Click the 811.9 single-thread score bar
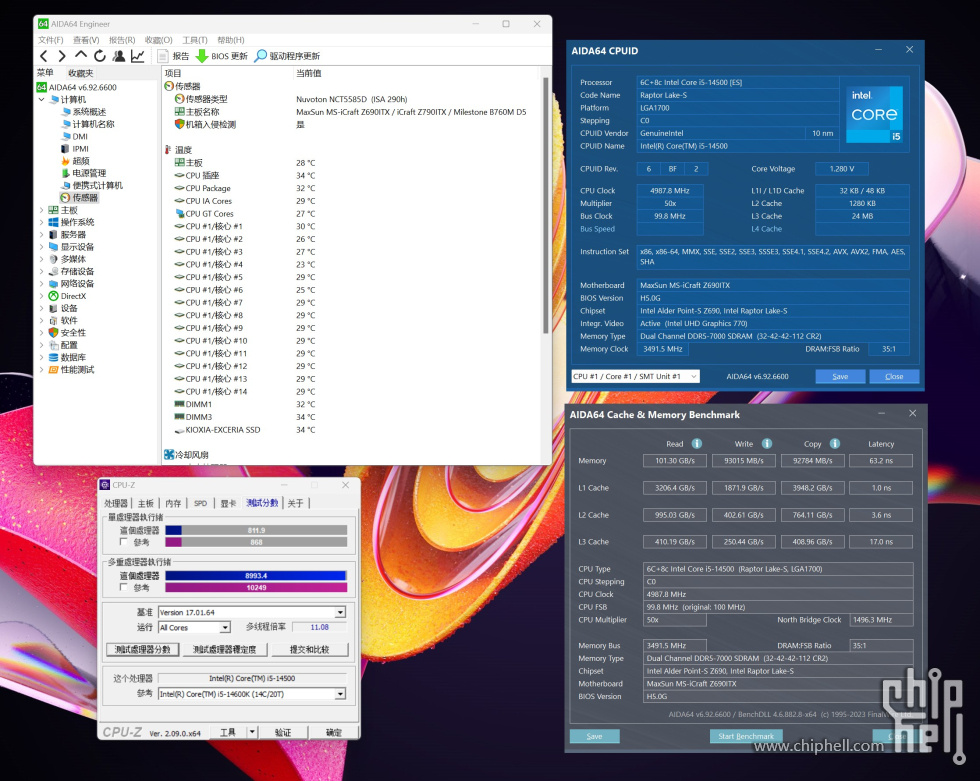The width and height of the screenshot is (980, 781). click(256, 530)
